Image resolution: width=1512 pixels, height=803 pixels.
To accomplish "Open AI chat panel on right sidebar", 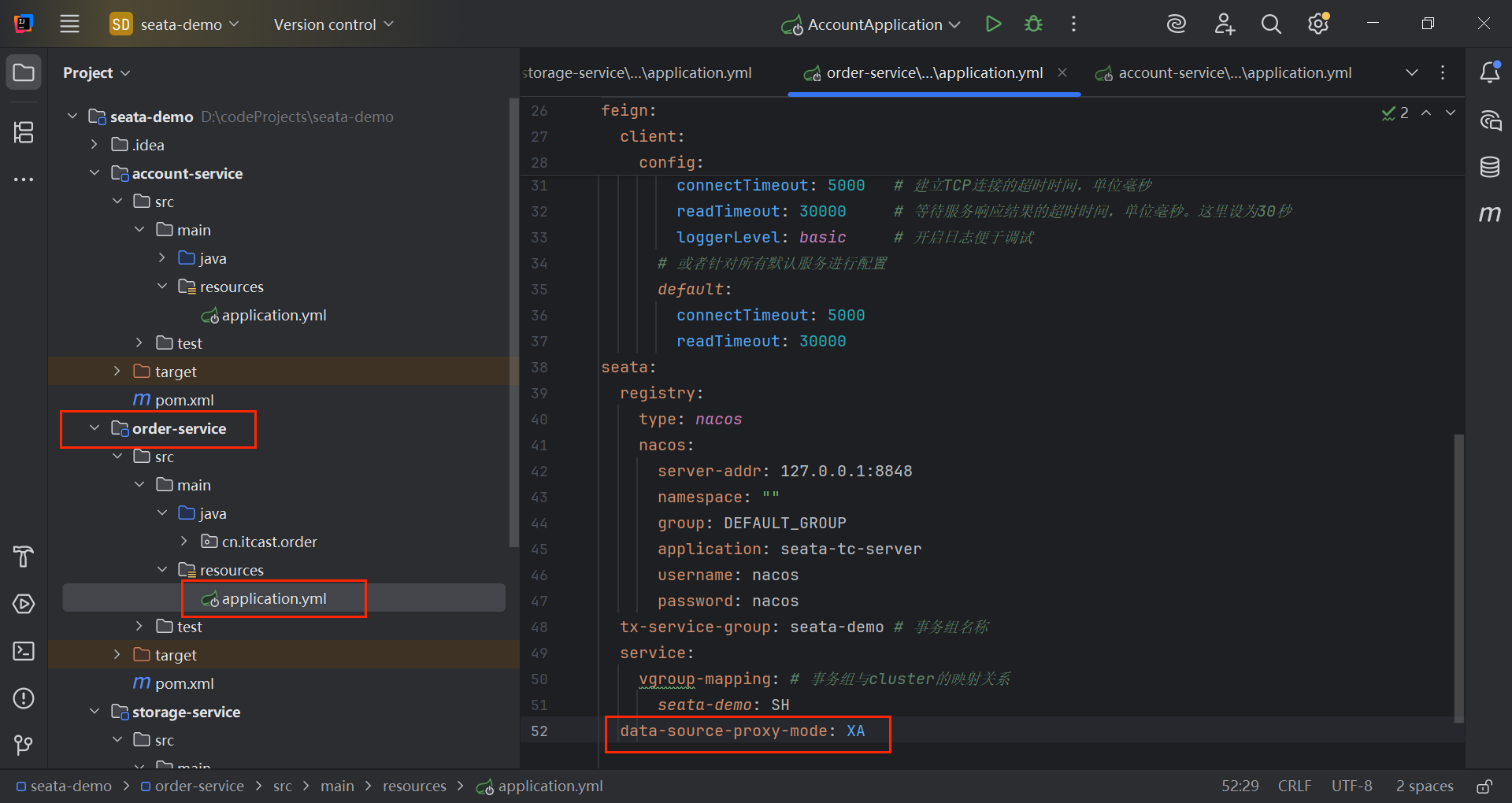I will [x=1490, y=120].
